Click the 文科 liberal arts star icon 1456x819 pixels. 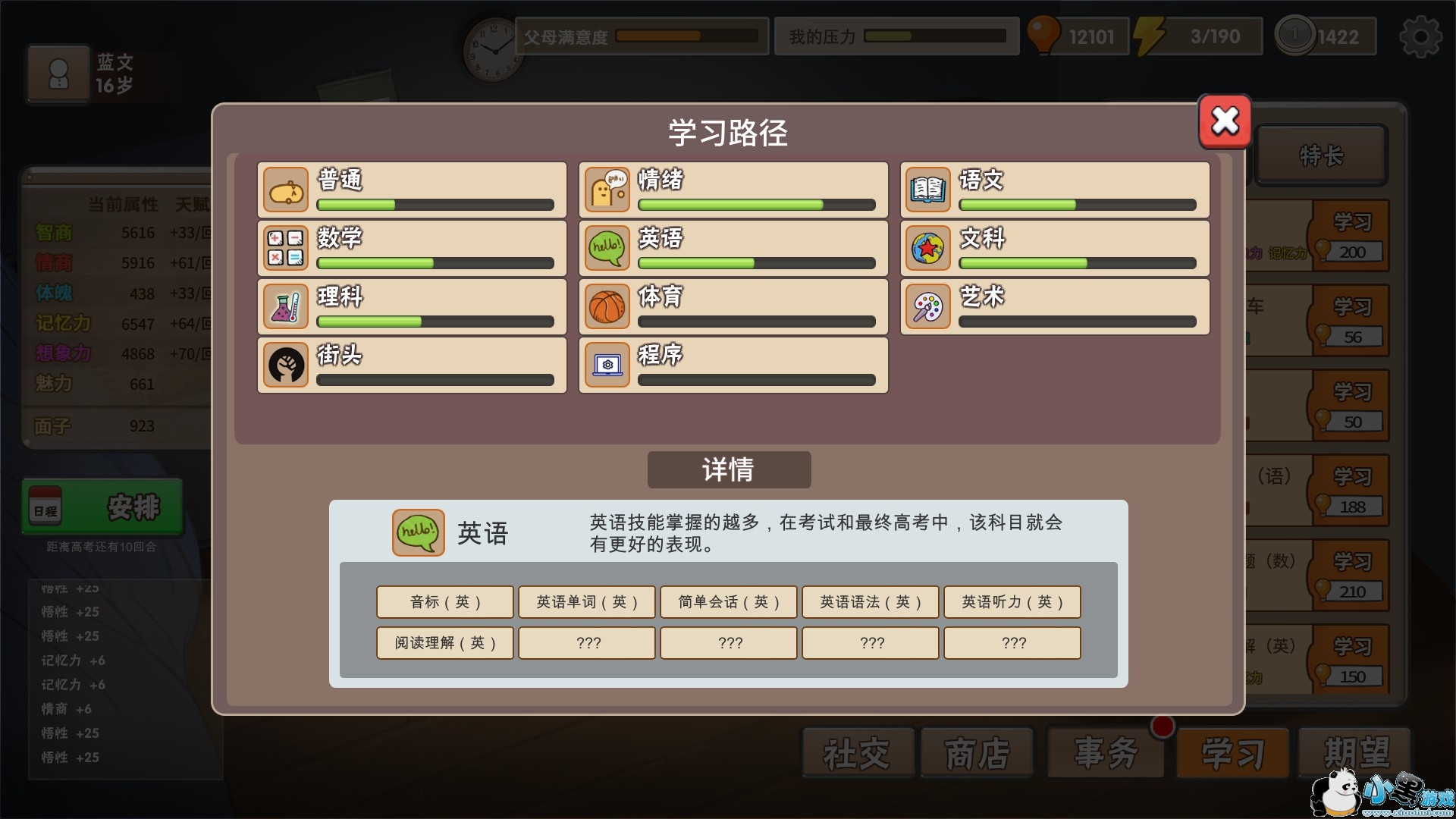pos(928,248)
